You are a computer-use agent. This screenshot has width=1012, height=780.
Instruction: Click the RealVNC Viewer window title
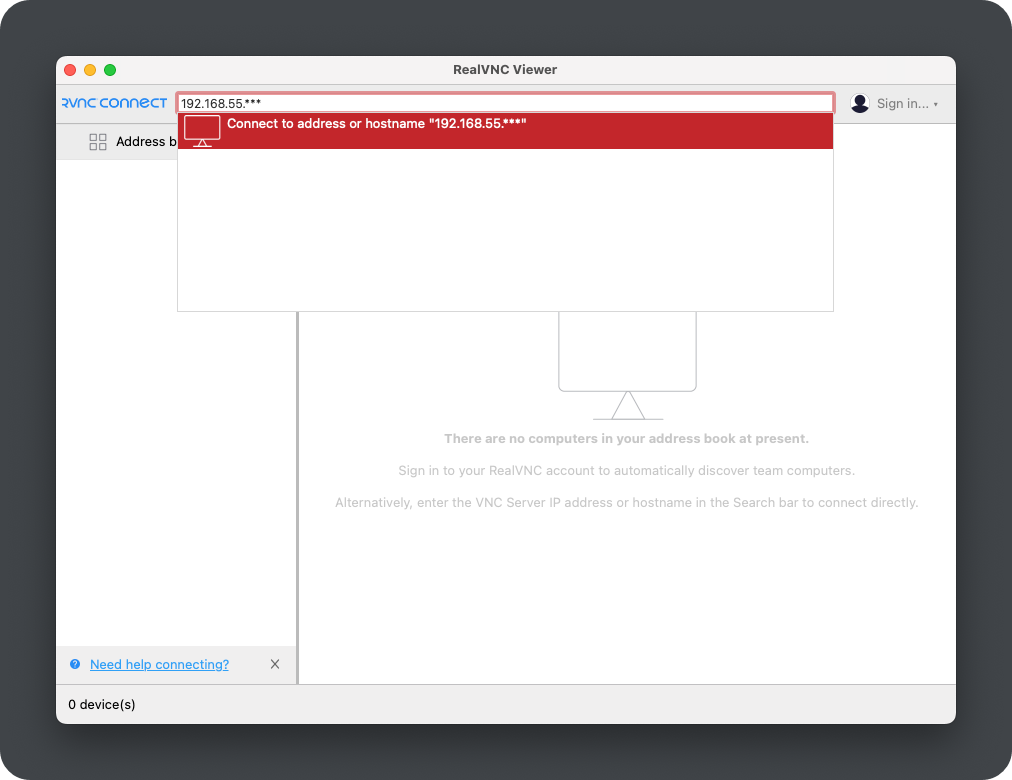click(x=505, y=70)
